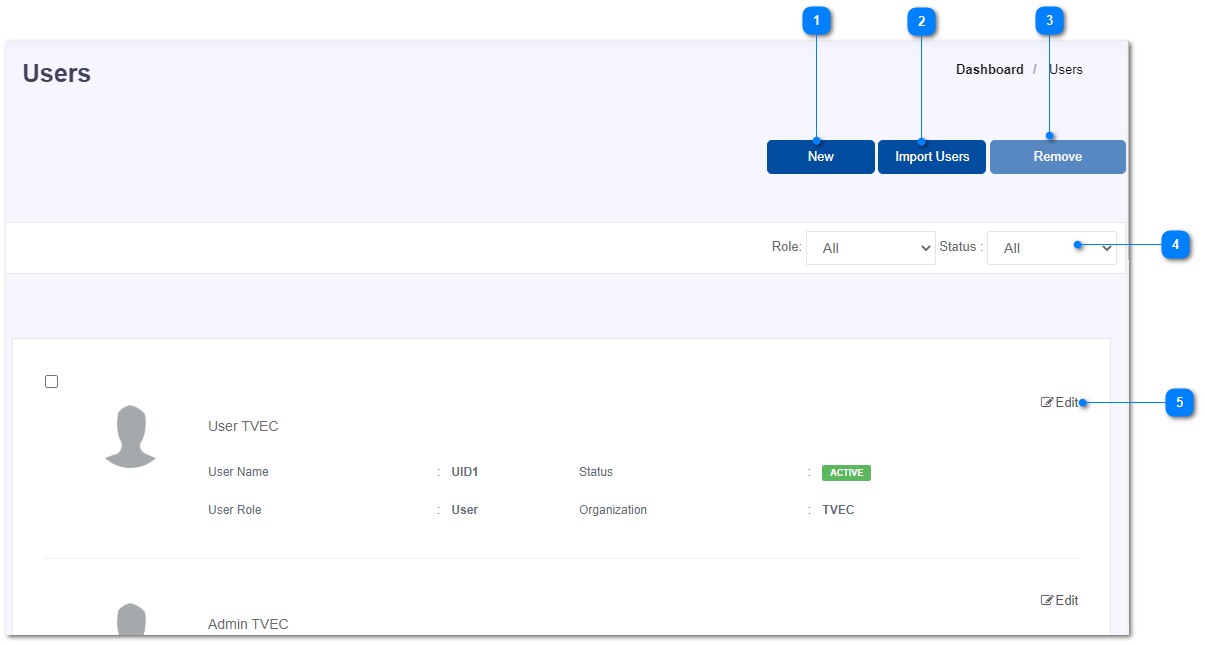Click the User TVEC name
This screenshot has height=645, width=1205.
coord(243,426)
